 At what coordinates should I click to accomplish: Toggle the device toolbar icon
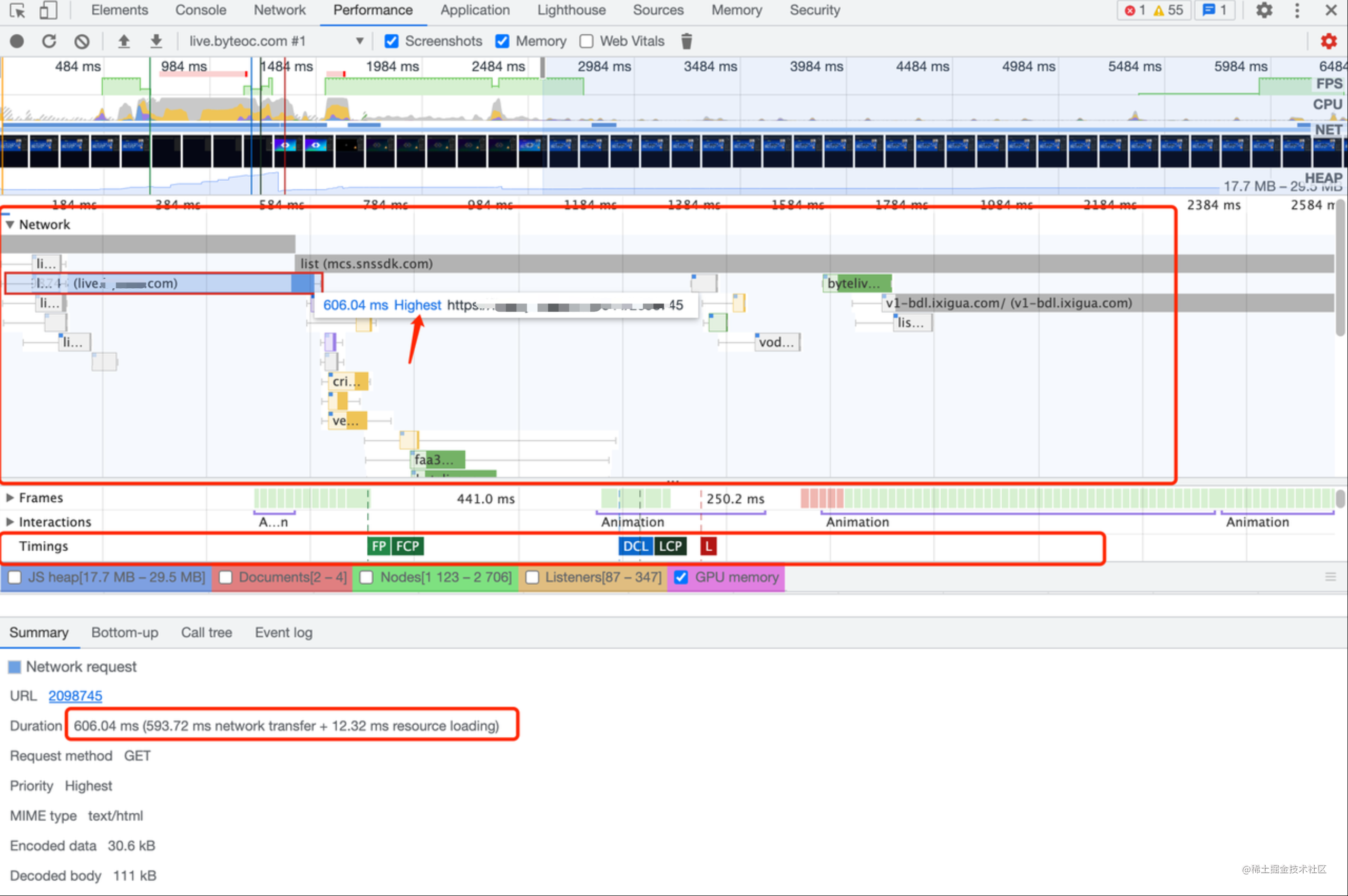[48, 11]
